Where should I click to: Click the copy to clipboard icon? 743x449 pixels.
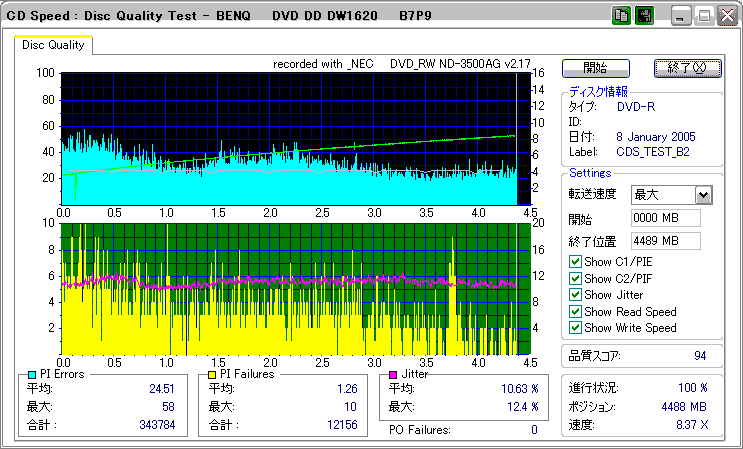(620, 16)
